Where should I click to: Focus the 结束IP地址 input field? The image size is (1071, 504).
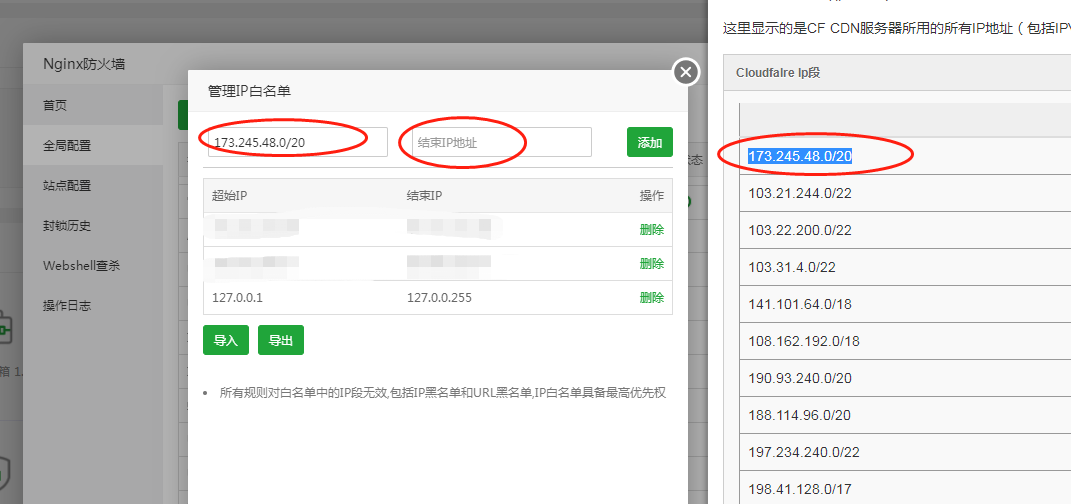tap(501, 142)
